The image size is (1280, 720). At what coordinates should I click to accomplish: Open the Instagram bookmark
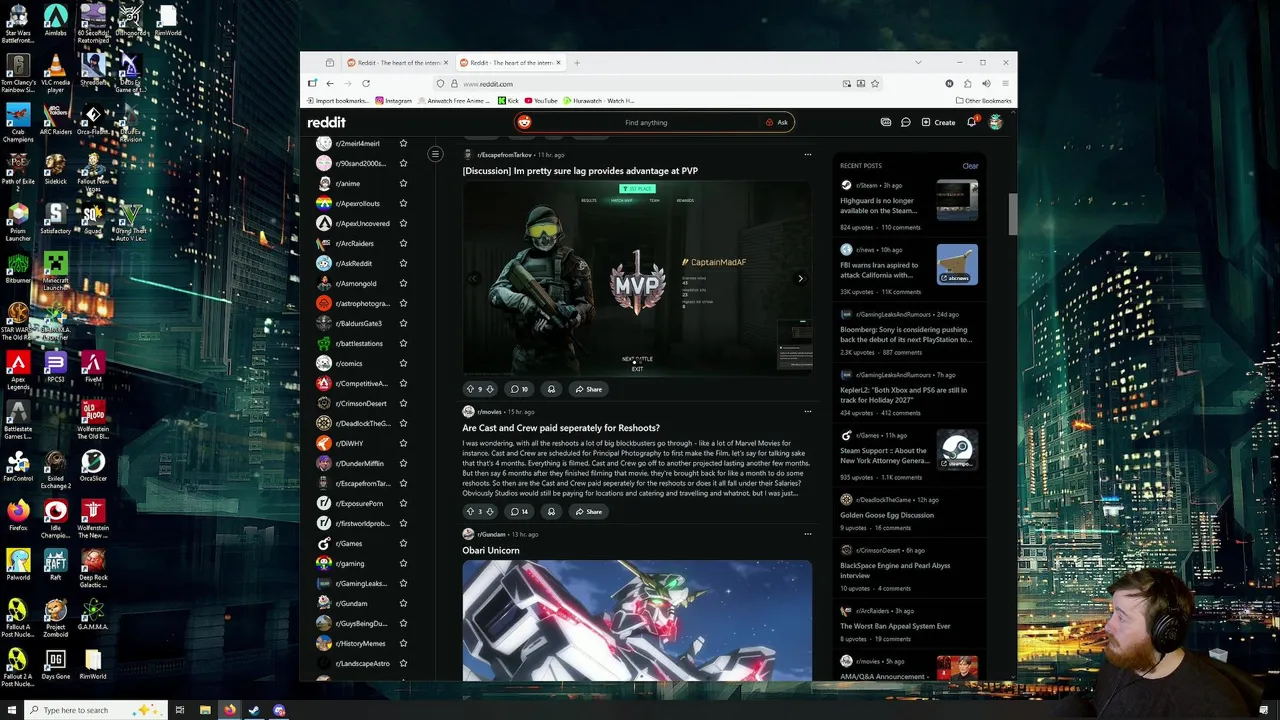(x=393, y=101)
